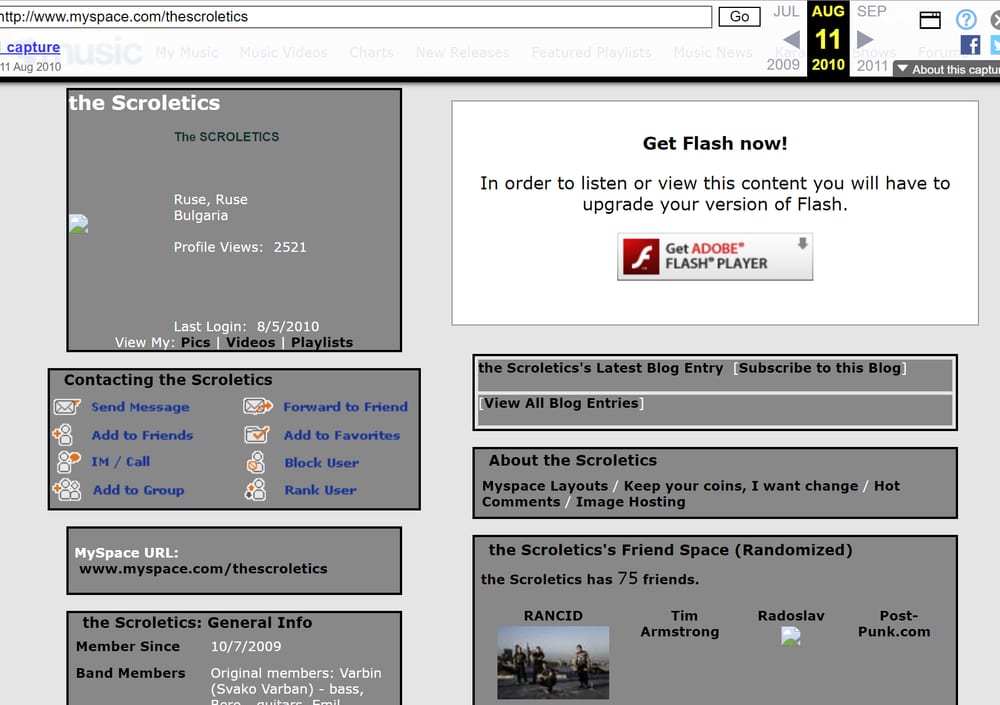Image resolution: width=1000 pixels, height=705 pixels.
Task: Open My Music menu item
Action: pyautogui.click(x=187, y=52)
